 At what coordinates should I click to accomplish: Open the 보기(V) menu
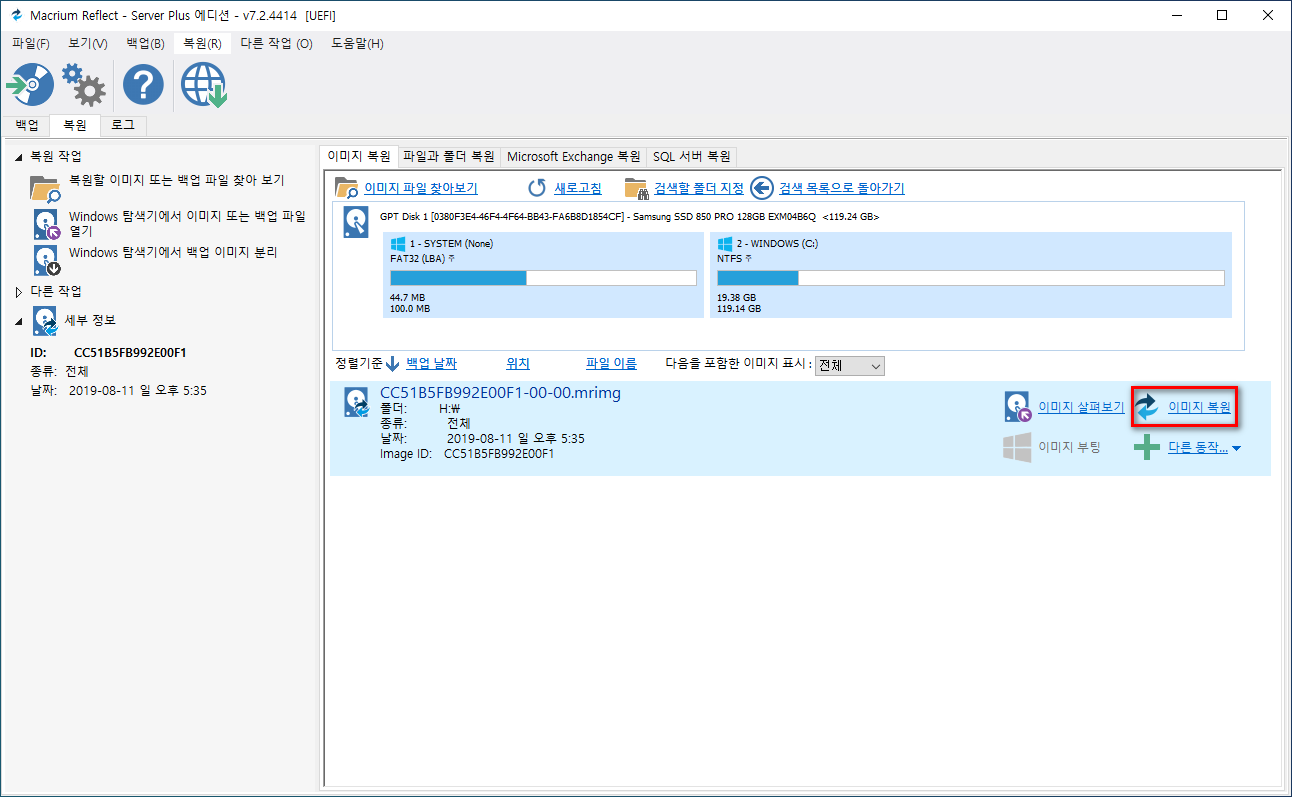[88, 44]
